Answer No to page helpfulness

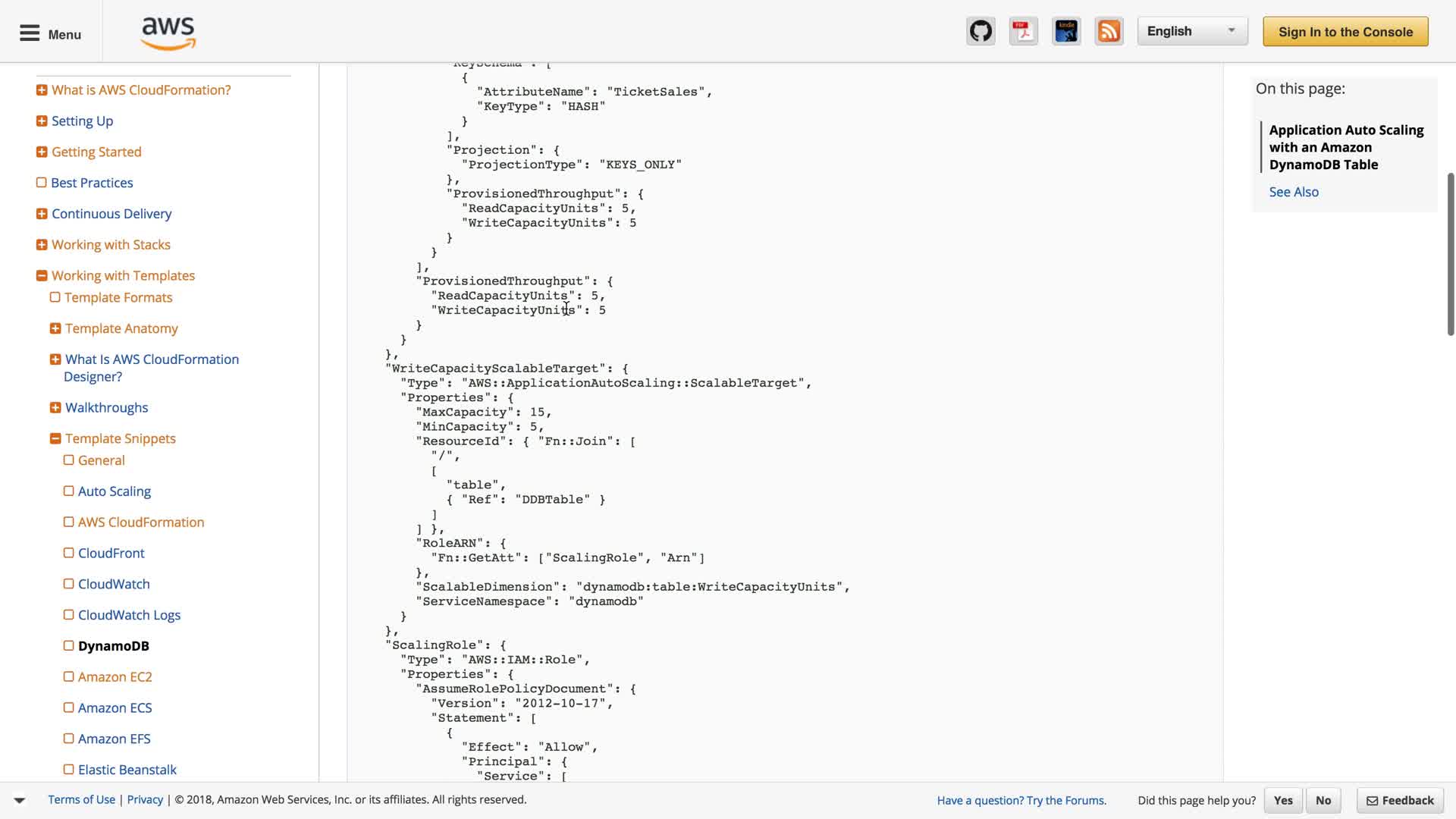click(1323, 800)
